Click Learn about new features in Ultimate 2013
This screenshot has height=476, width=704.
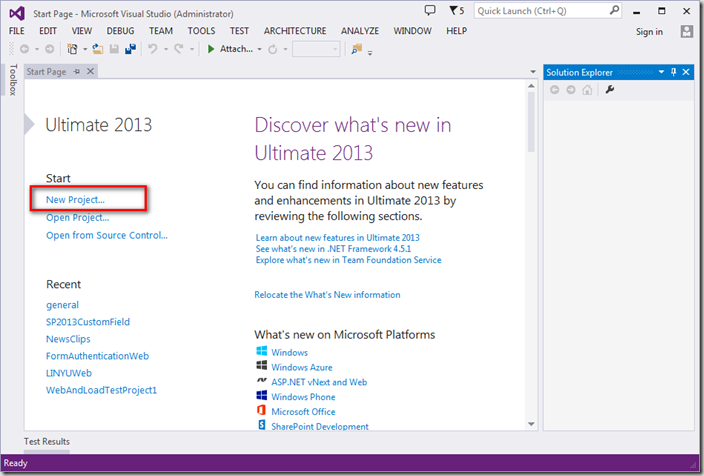pyautogui.click(x=338, y=238)
